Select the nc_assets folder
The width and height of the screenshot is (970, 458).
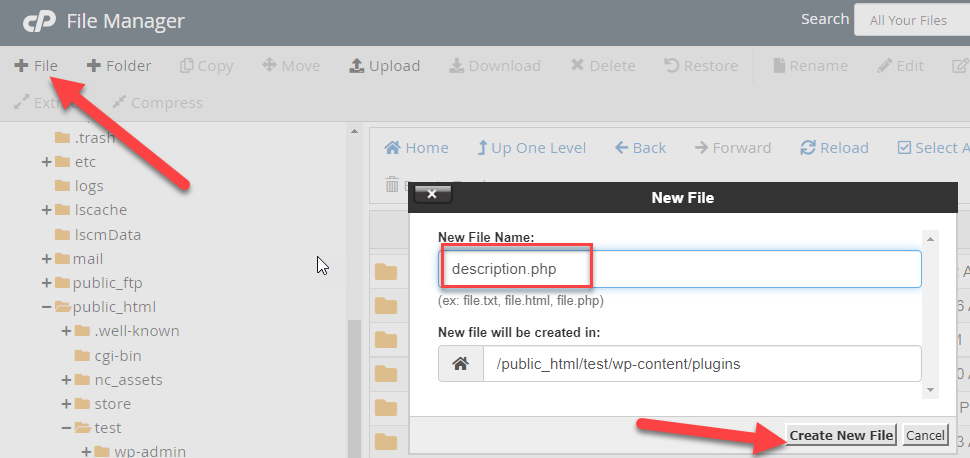[119, 380]
